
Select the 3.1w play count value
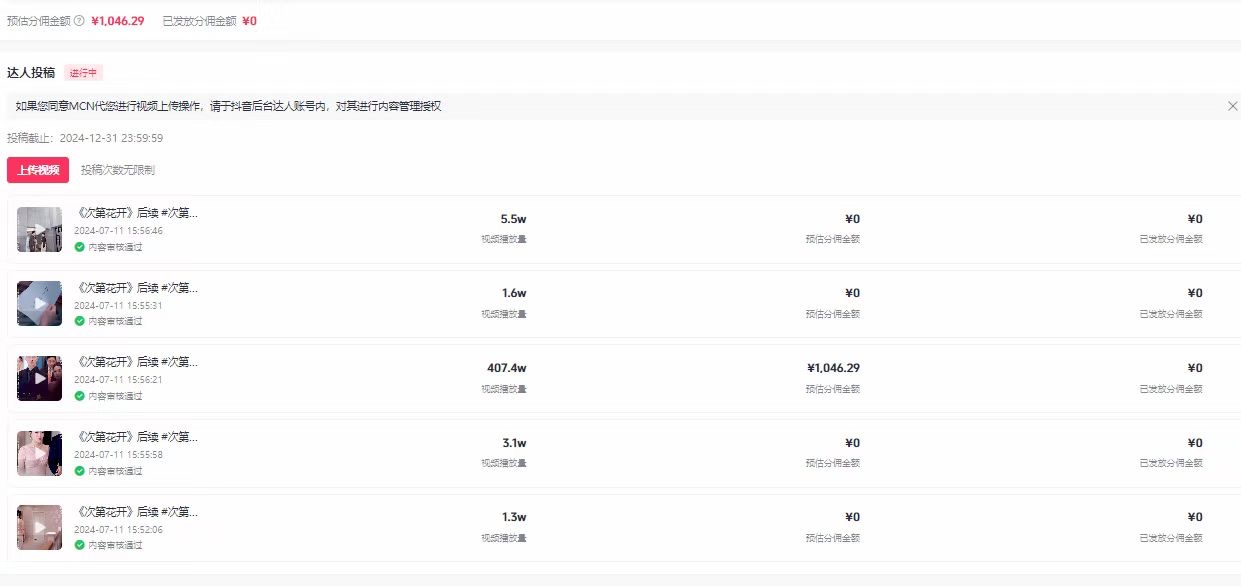tap(514, 443)
